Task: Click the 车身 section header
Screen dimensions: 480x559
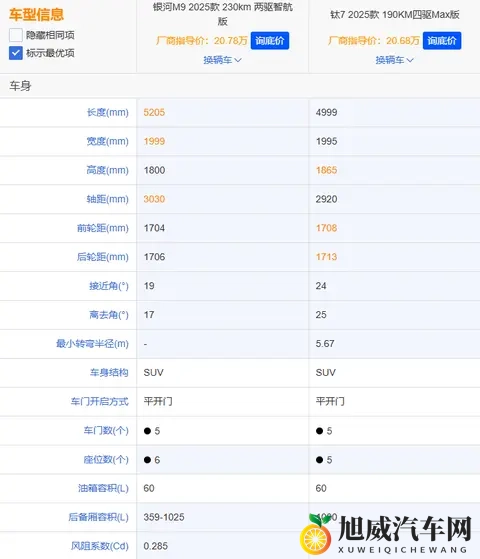Action: (20, 86)
